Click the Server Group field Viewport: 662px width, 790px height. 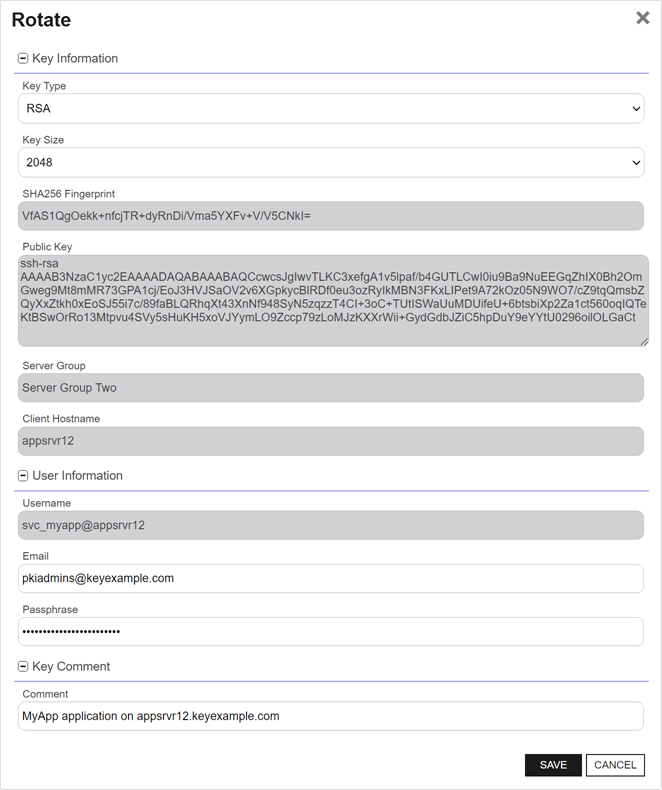tap(331, 388)
